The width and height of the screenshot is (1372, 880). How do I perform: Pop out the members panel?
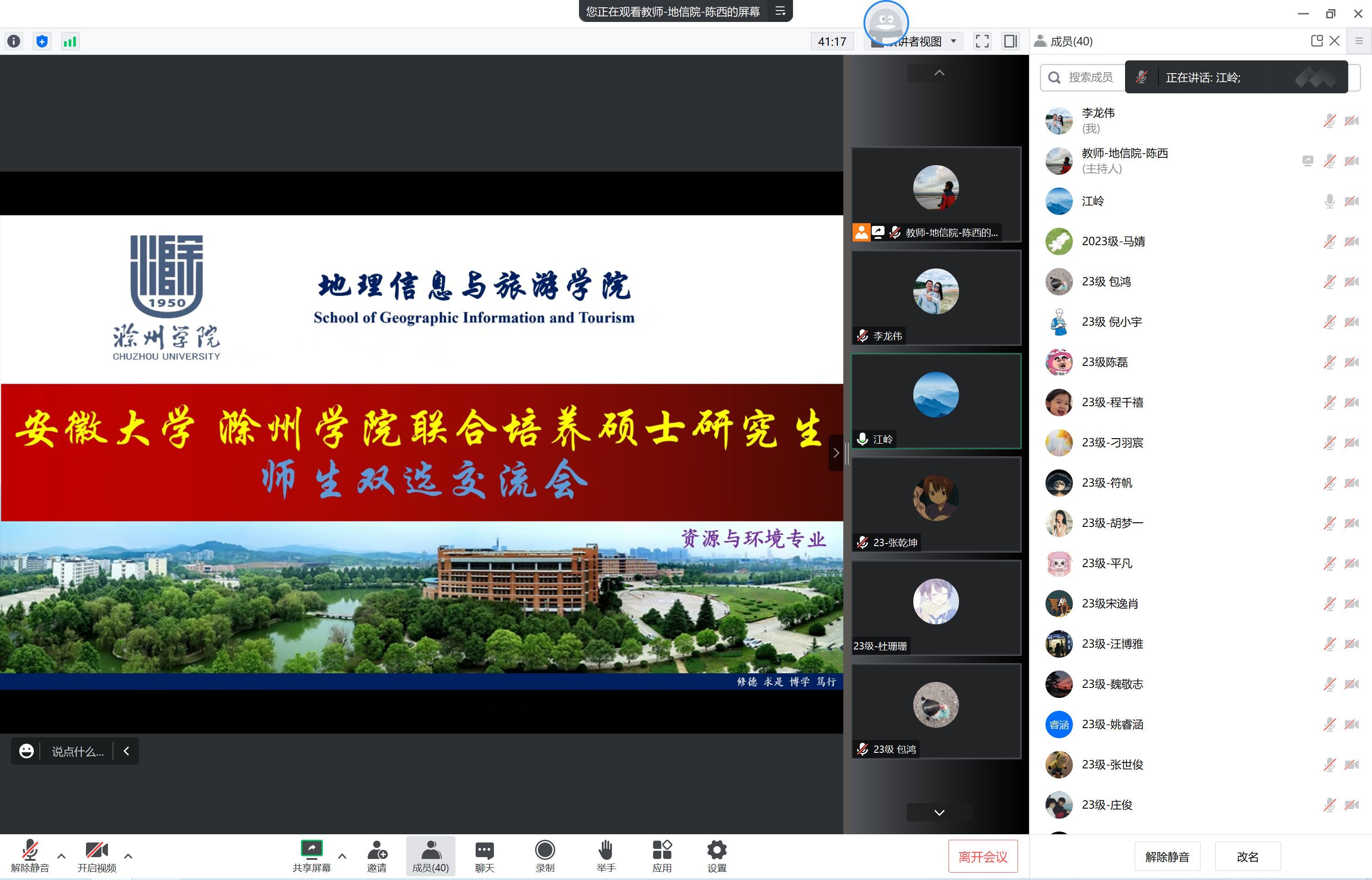(x=1317, y=41)
